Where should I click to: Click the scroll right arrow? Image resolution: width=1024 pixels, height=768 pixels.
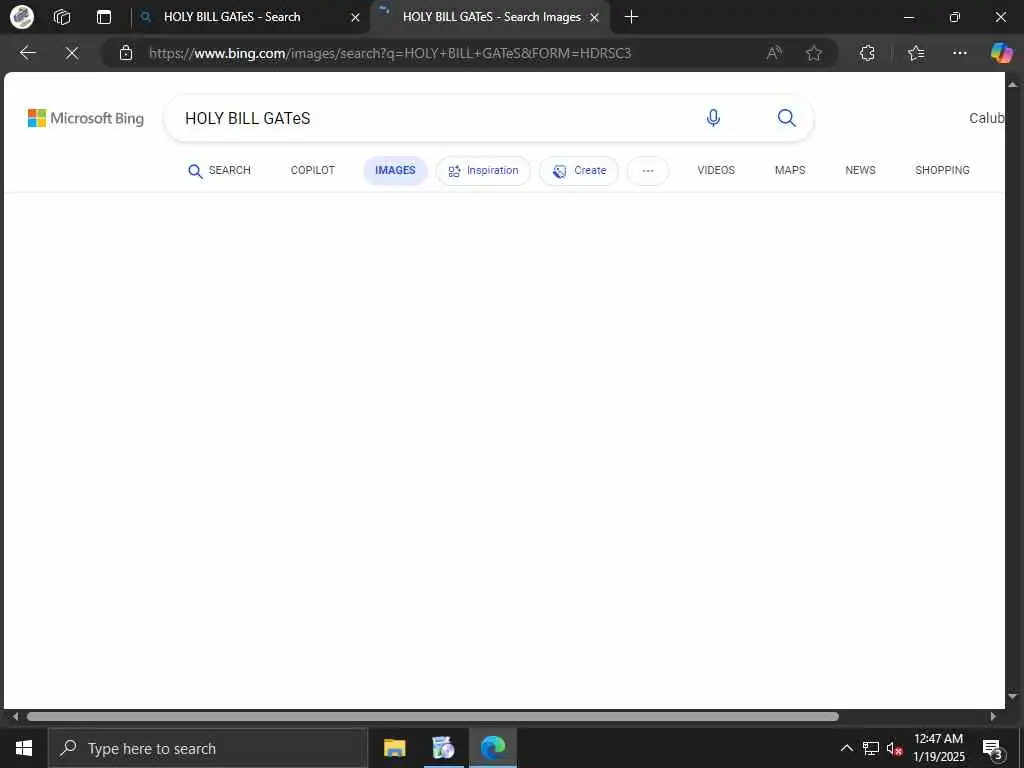point(993,716)
